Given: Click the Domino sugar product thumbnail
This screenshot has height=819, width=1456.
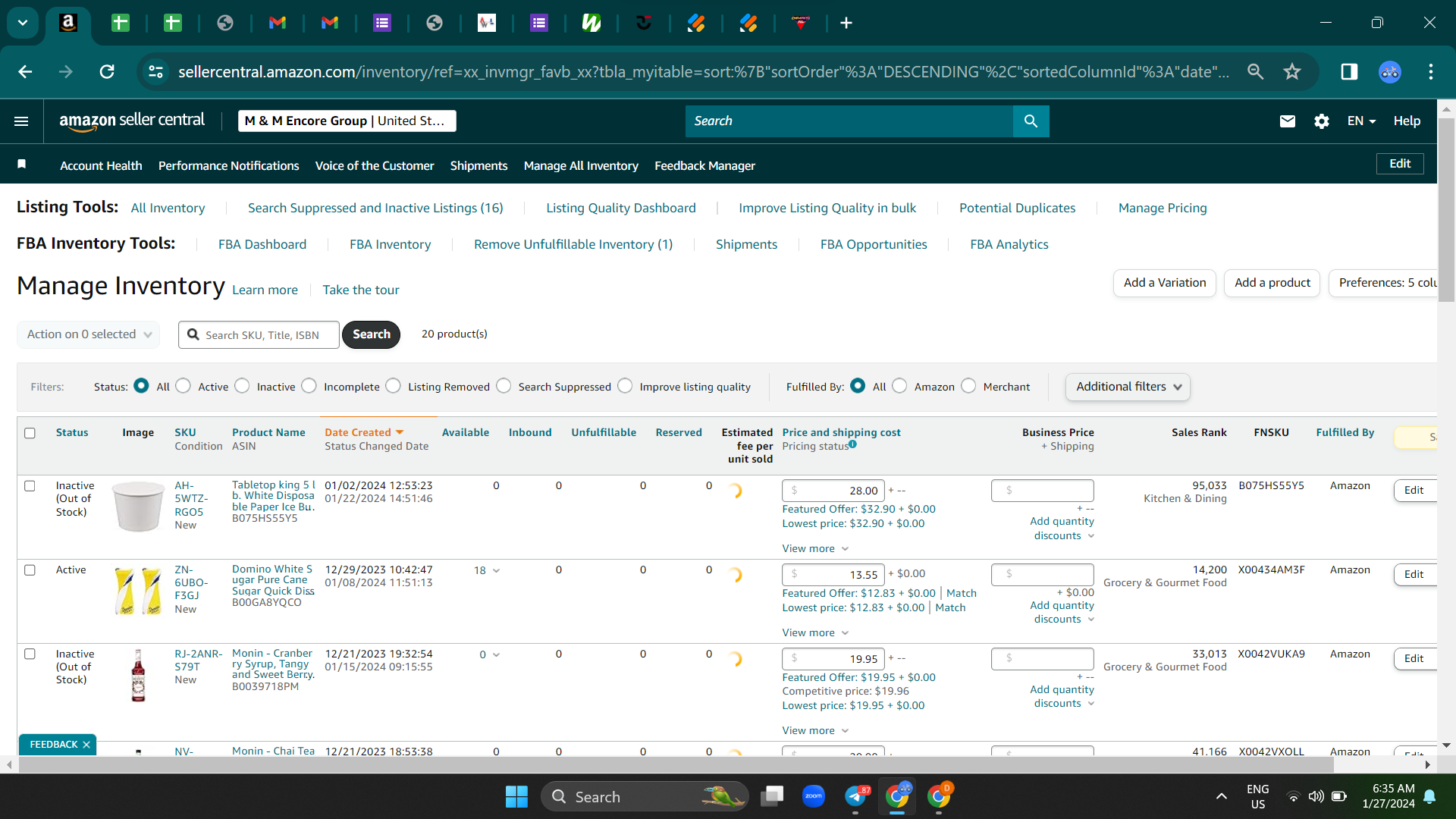Looking at the screenshot, I should pos(138,591).
